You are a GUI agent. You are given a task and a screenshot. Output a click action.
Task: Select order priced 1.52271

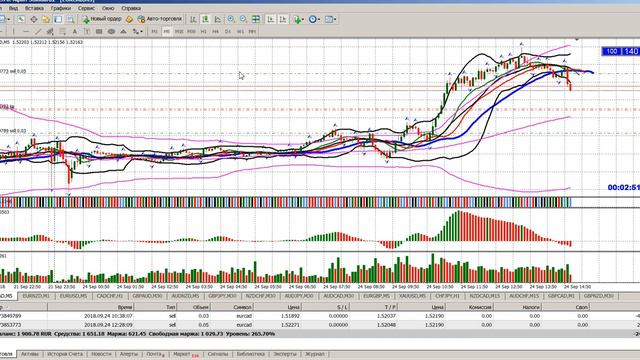(320, 325)
